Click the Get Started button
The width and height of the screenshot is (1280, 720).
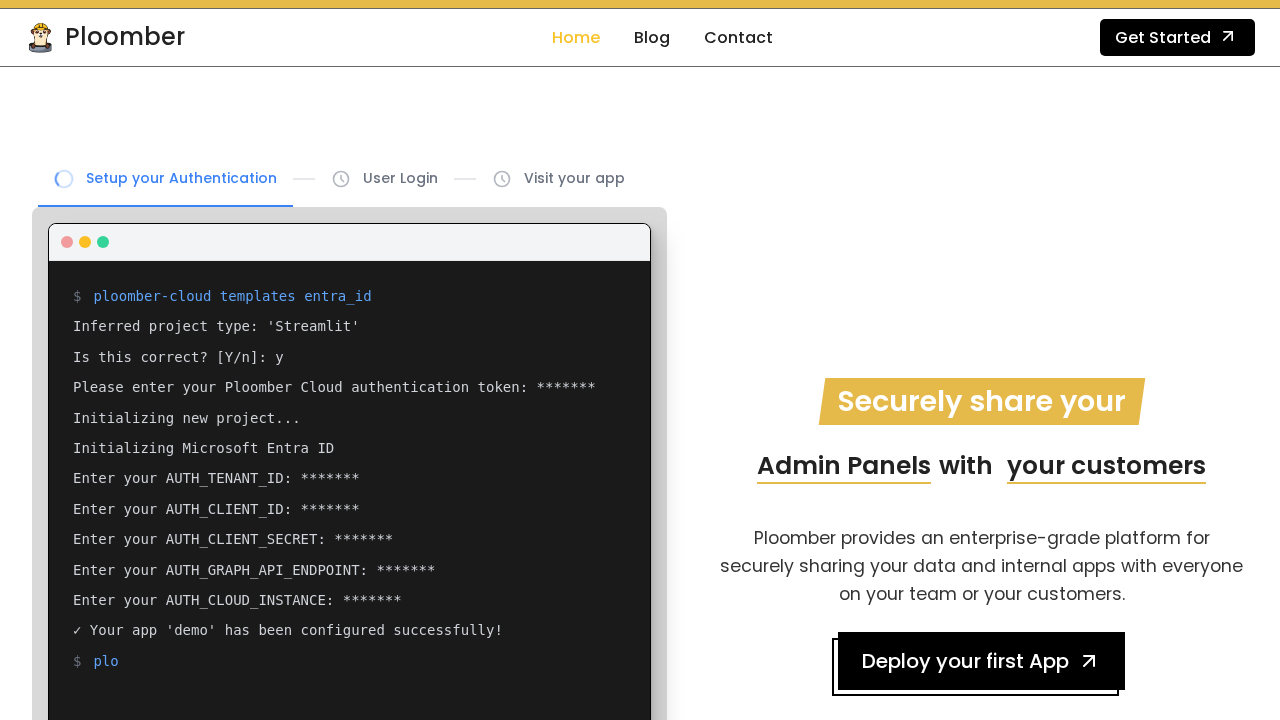1176,36
